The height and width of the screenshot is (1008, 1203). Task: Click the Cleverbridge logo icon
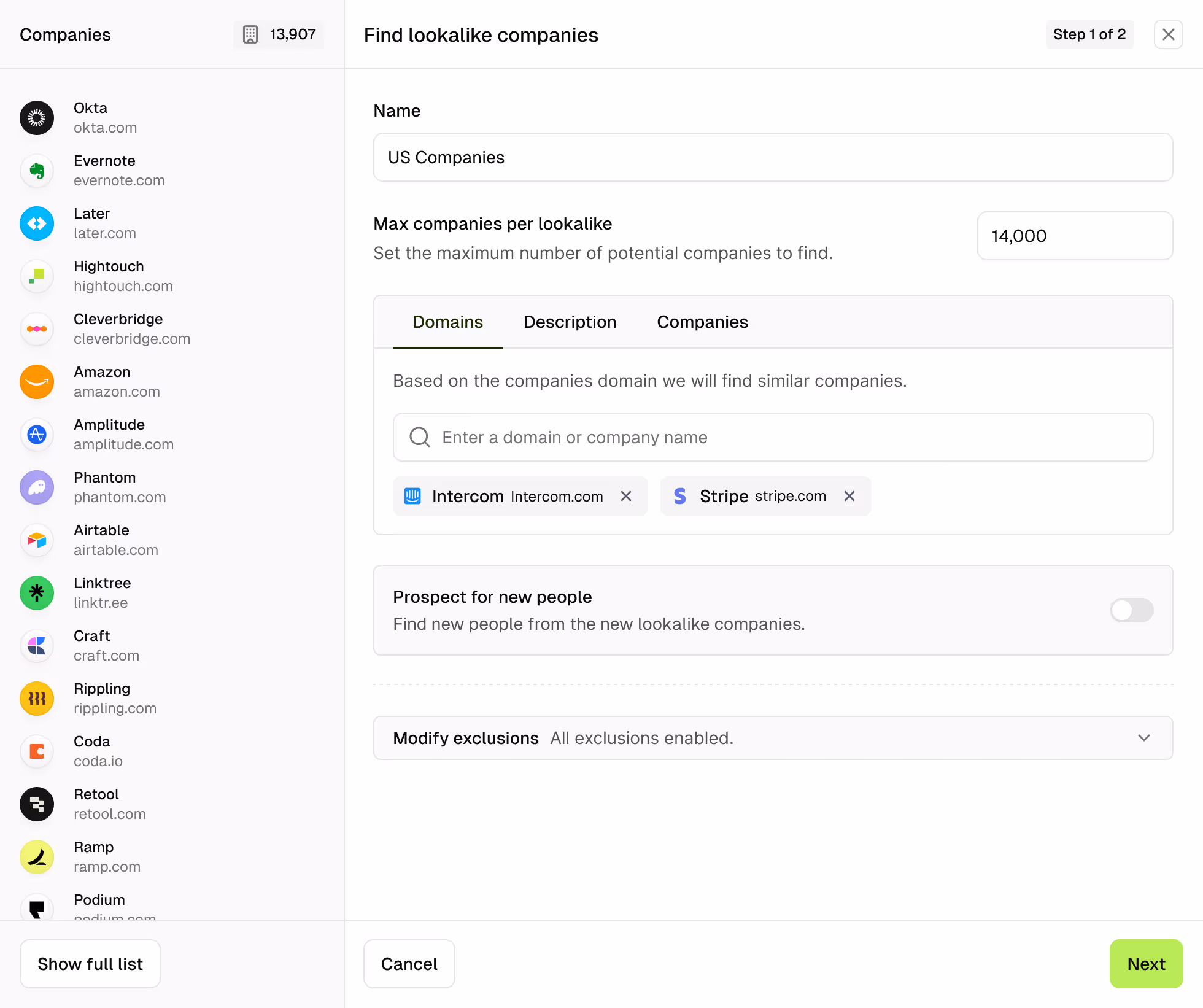pyautogui.click(x=37, y=329)
